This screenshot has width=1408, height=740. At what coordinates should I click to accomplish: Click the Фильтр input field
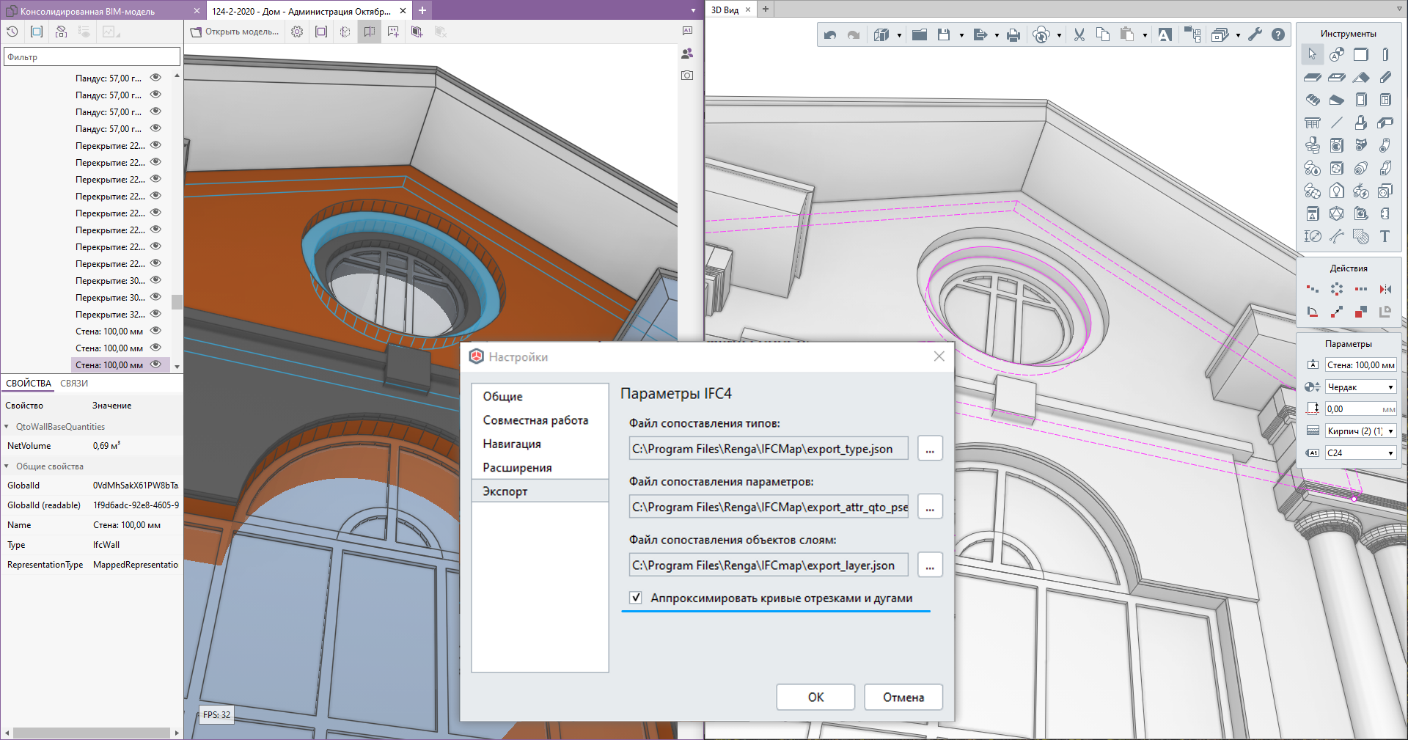[x=90, y=57]
